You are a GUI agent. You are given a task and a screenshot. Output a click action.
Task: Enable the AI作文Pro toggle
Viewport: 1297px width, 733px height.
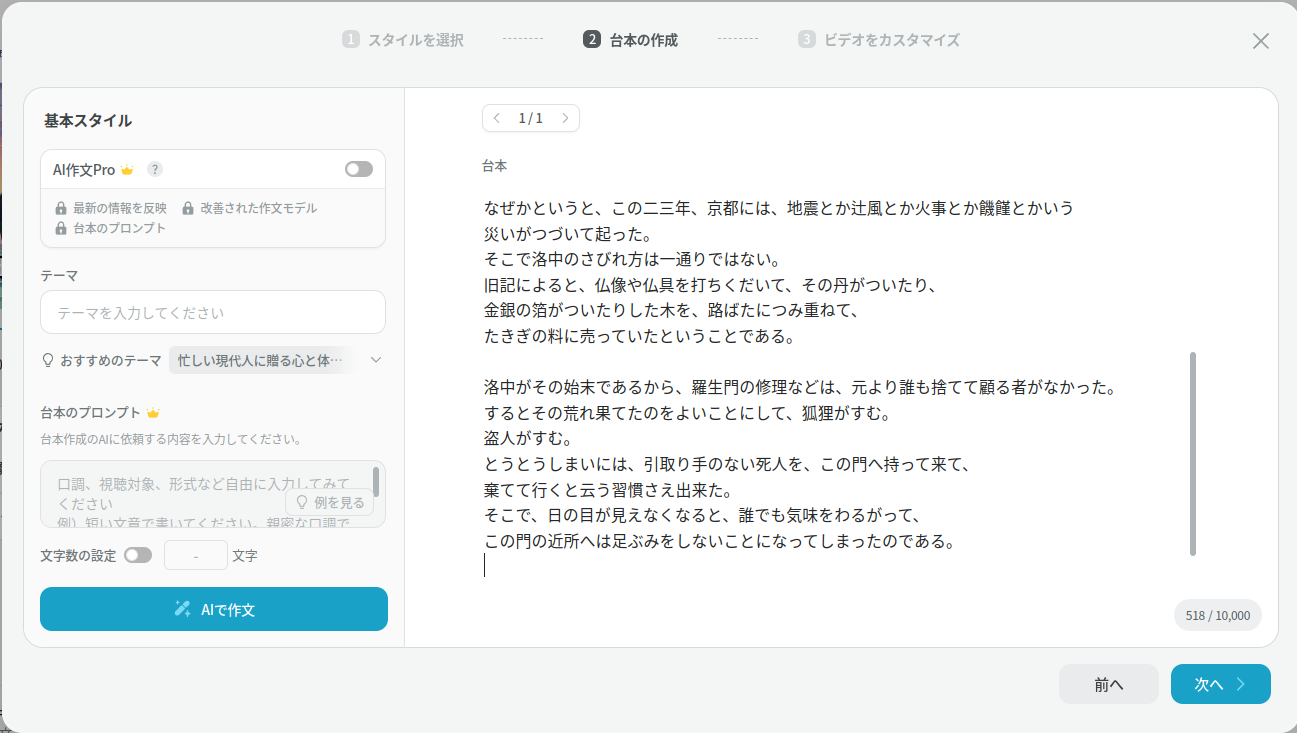(359, 170)
